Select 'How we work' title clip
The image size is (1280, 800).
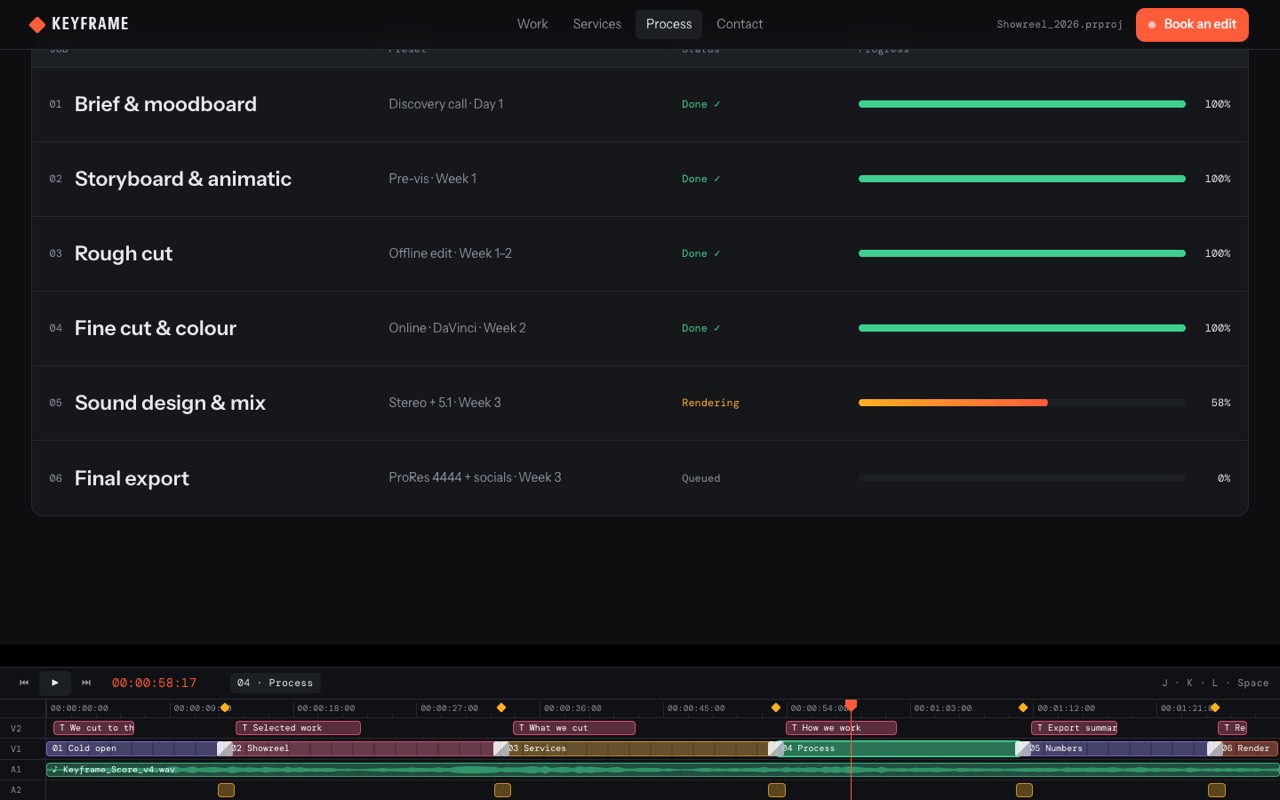(841, 728)
